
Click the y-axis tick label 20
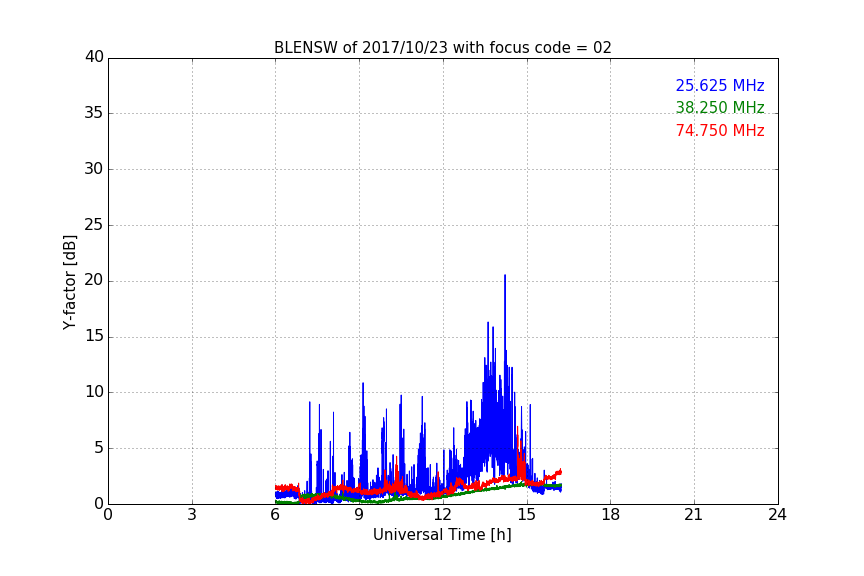coord(94,280)
